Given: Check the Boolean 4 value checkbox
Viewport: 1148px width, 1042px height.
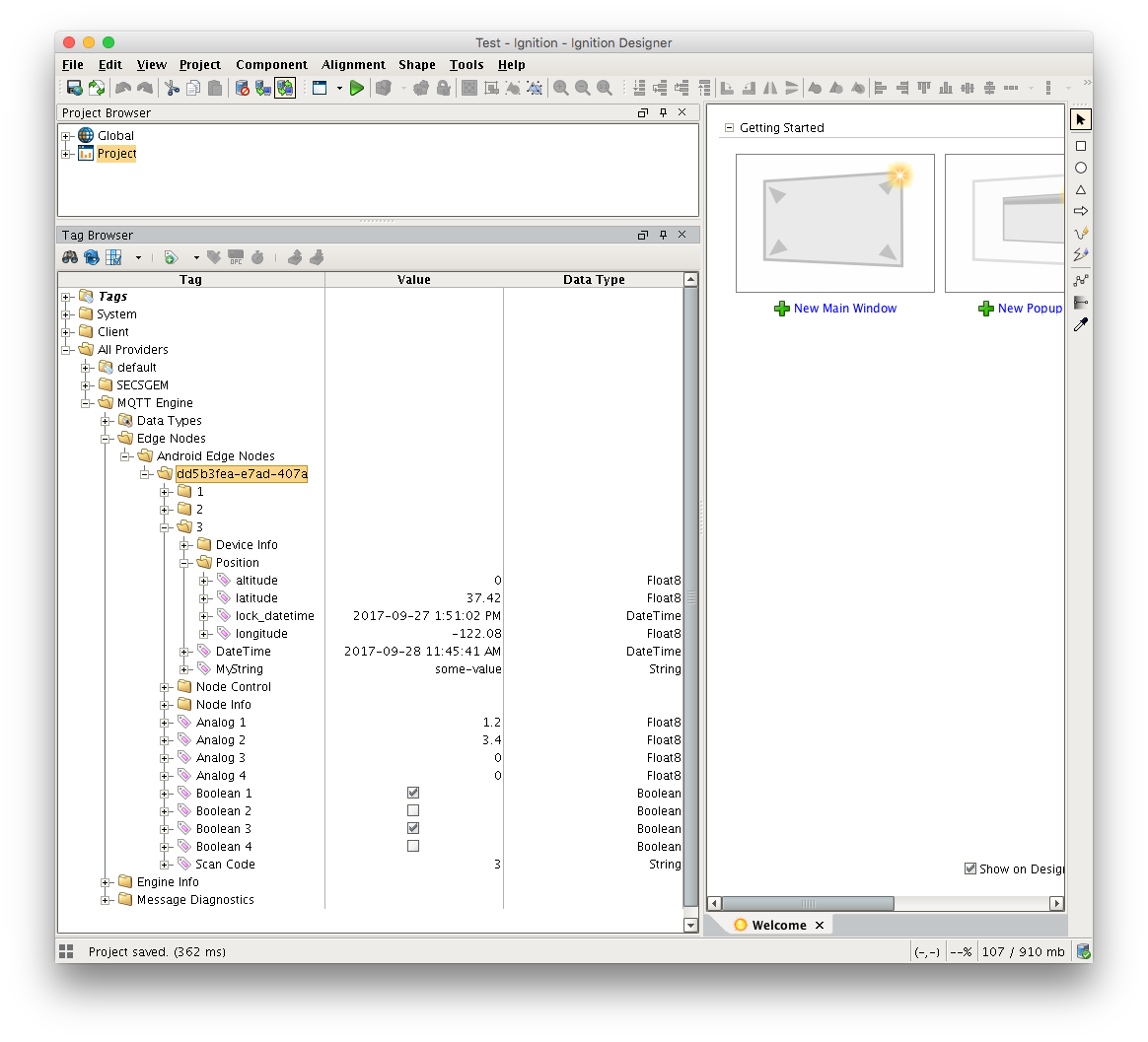Looking at the screenshot, I should point(413,846).
